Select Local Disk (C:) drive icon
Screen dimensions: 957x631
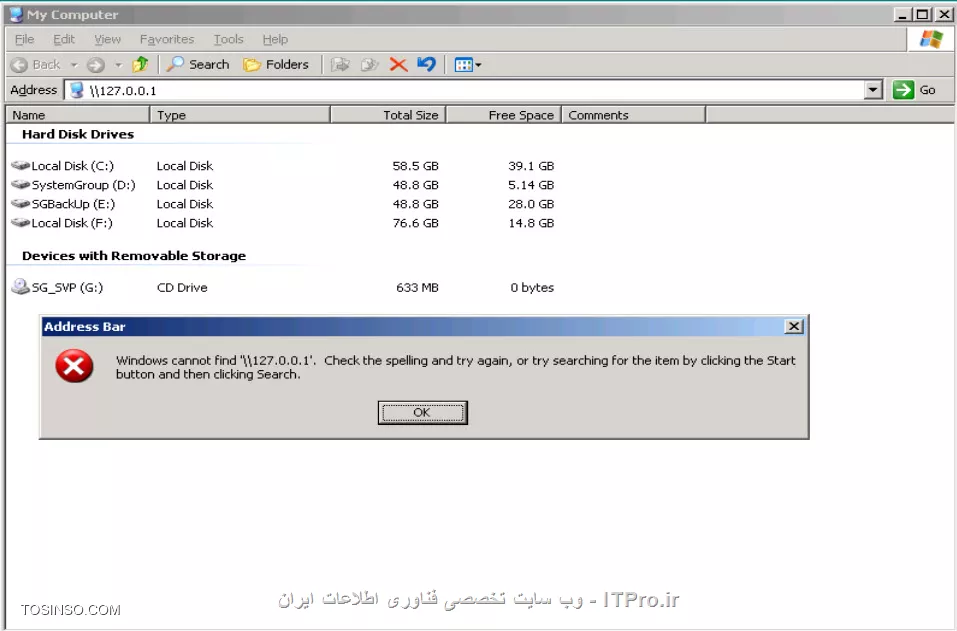pyautogui.click(x=20, y=165)
